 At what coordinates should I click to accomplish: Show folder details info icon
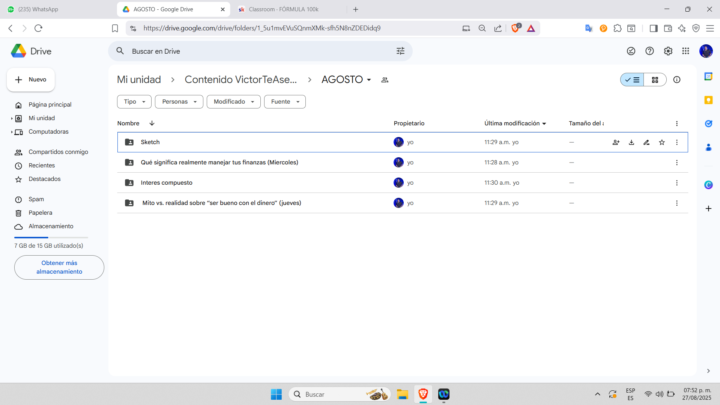[x=677, y=79]
